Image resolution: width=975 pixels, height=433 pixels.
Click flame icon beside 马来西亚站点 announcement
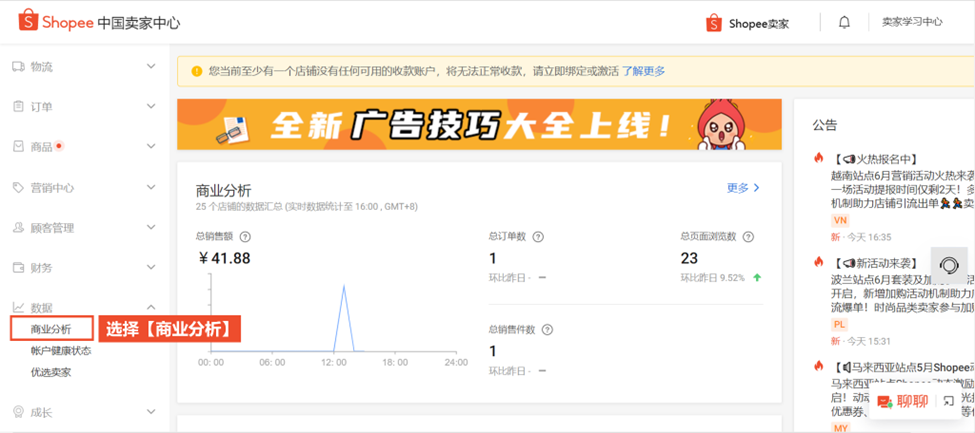click(x=819, y=366)
